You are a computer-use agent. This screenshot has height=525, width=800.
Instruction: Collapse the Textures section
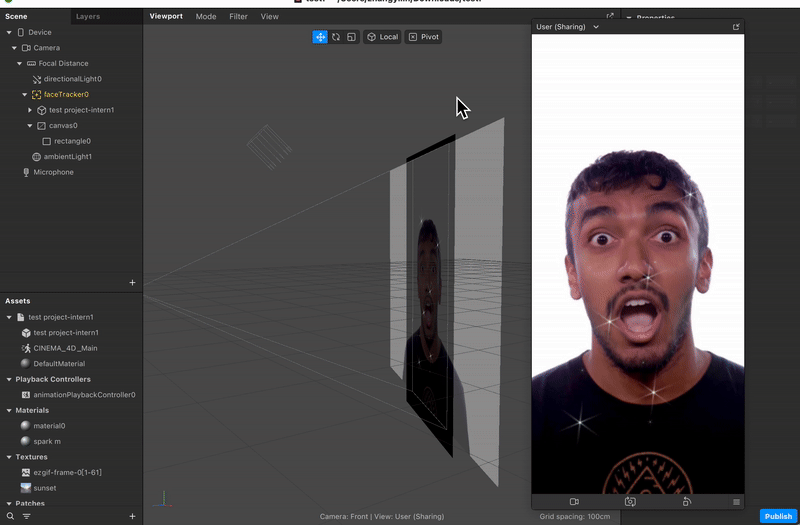9,457
